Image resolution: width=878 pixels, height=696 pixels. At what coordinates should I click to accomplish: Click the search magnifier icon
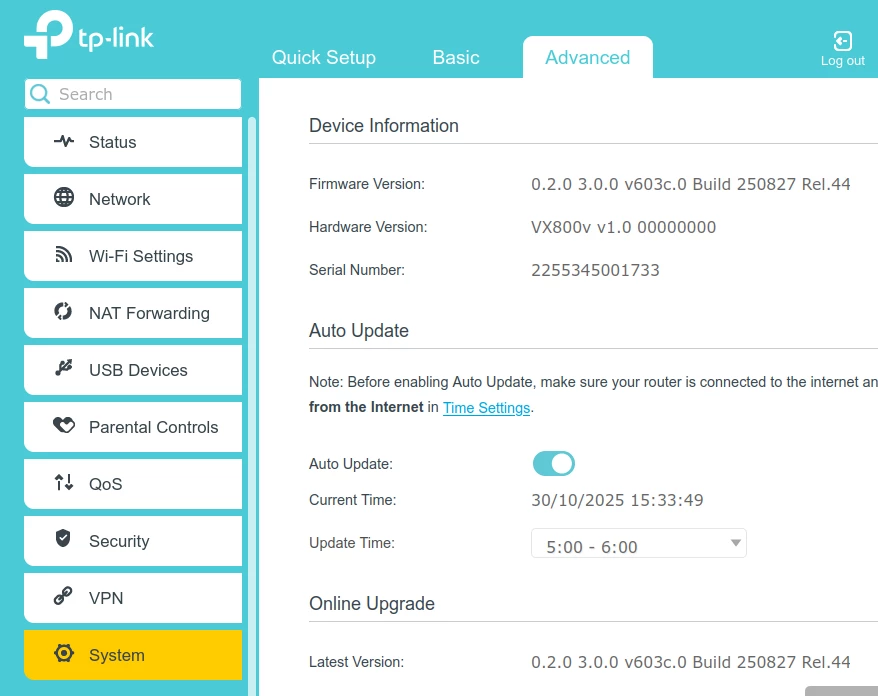40,94
